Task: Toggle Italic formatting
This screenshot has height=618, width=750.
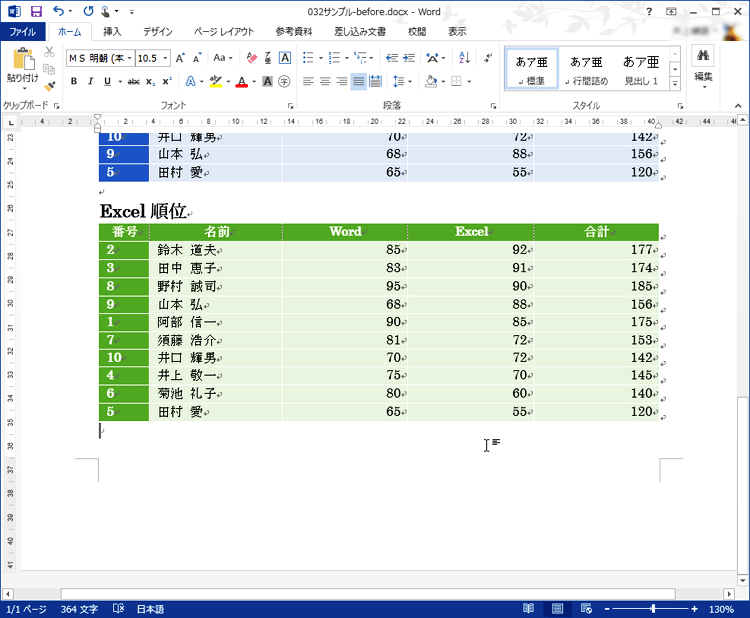Action: click(90, 81)
